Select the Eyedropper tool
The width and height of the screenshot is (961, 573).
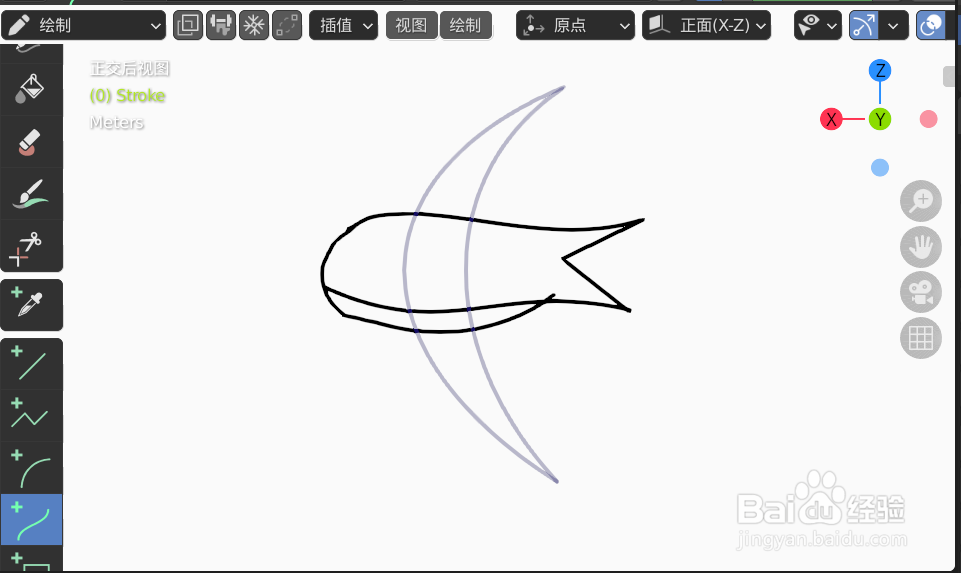tap(31, 305)
